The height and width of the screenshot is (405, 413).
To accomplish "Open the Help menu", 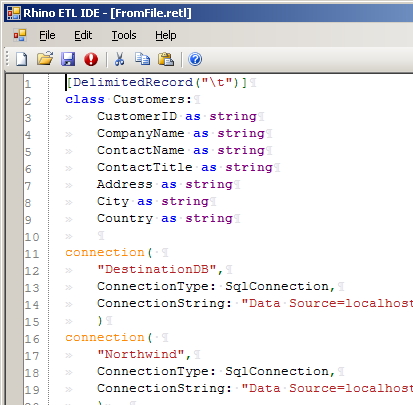I will 166,35.
